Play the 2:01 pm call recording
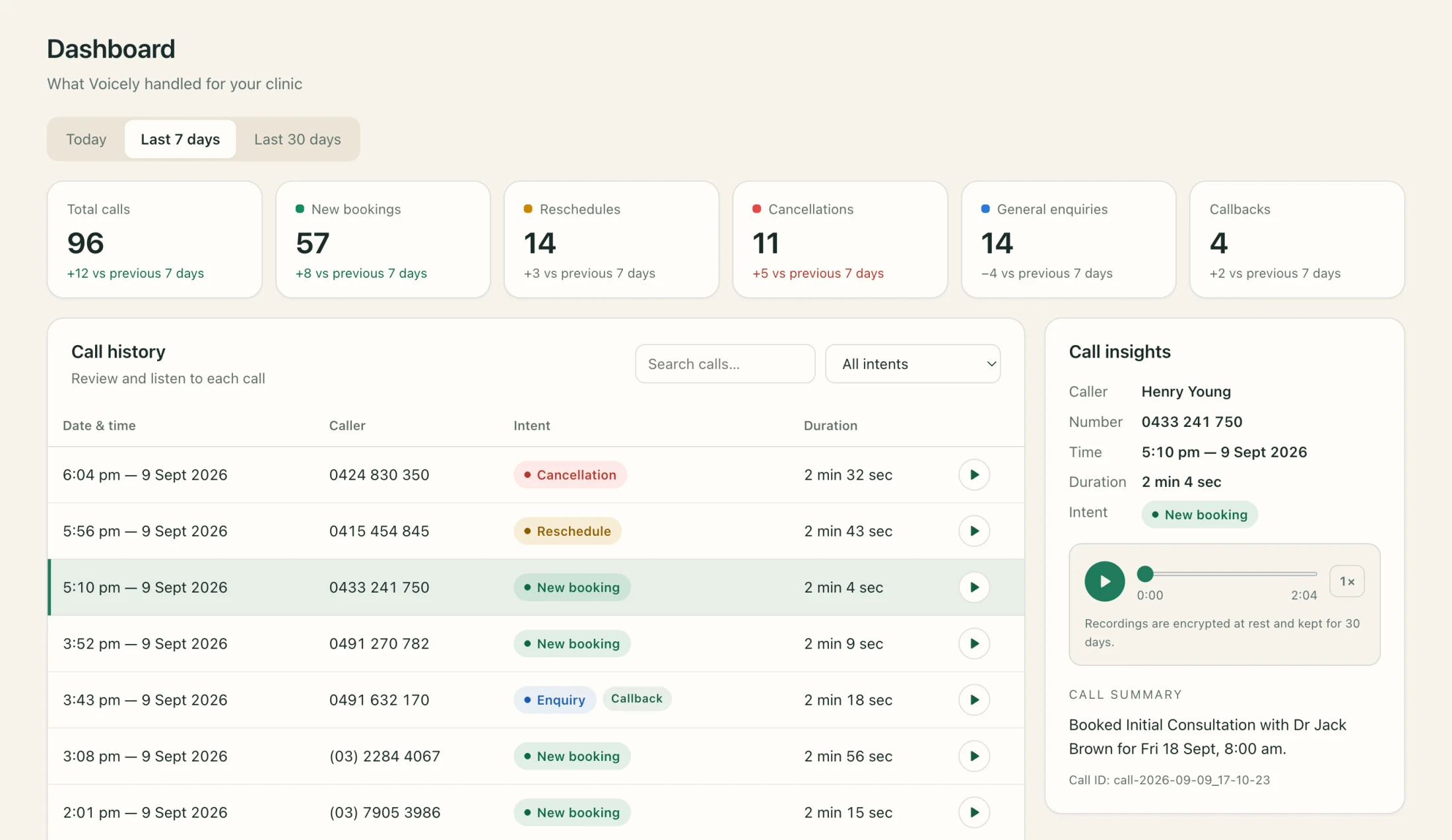 [x=974, y=812]
